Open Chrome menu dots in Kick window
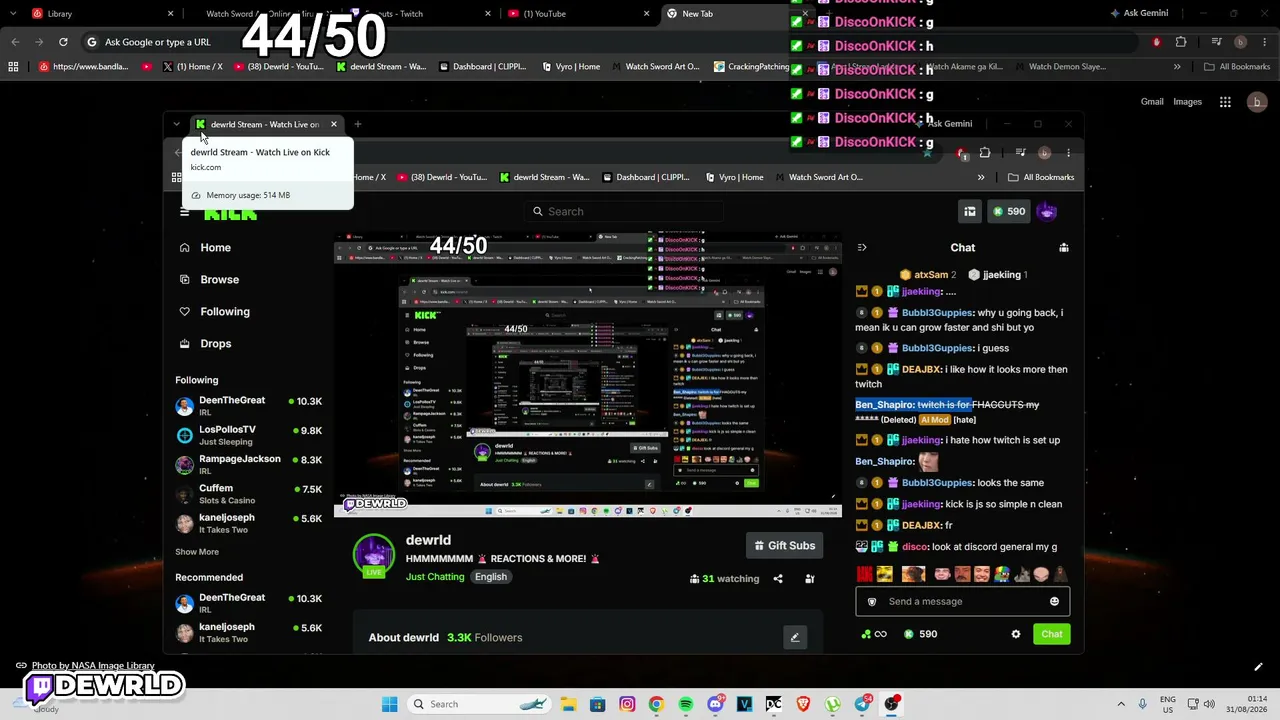The image size is (1280, 720). click(1068, 153)
